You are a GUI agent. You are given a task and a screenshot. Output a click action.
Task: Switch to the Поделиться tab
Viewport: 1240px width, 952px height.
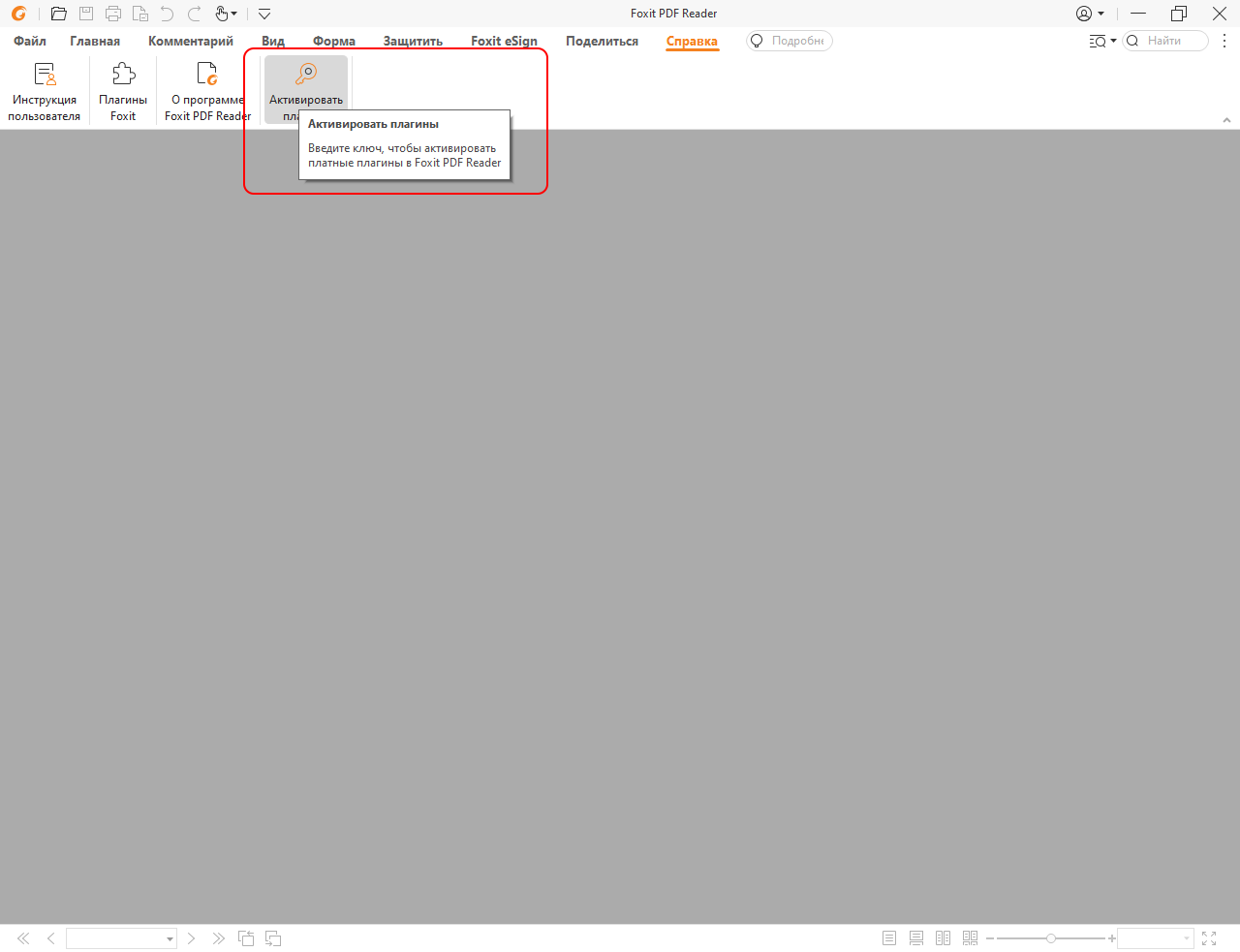tap(602, 41)
